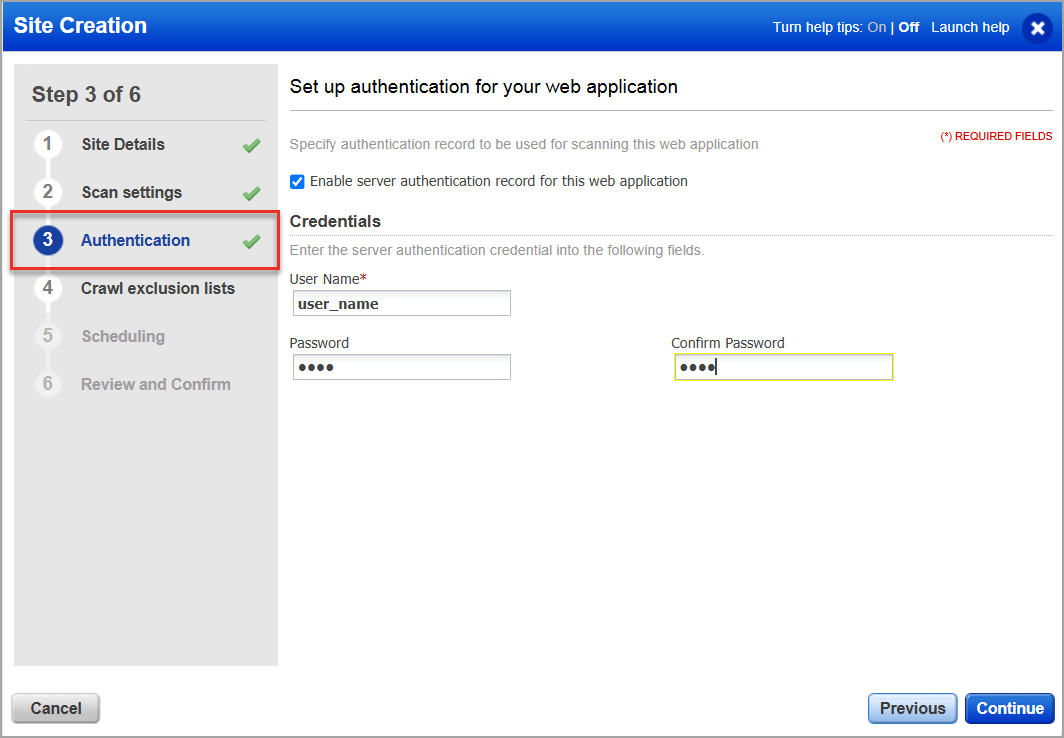
Task: Focus the User Name input field
Action: coord(402,303)
